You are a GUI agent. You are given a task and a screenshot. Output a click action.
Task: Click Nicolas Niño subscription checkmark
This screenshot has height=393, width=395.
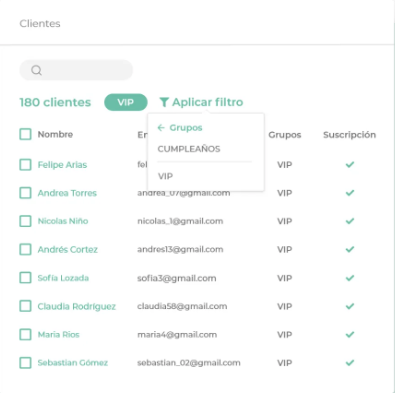click(350, 221)
